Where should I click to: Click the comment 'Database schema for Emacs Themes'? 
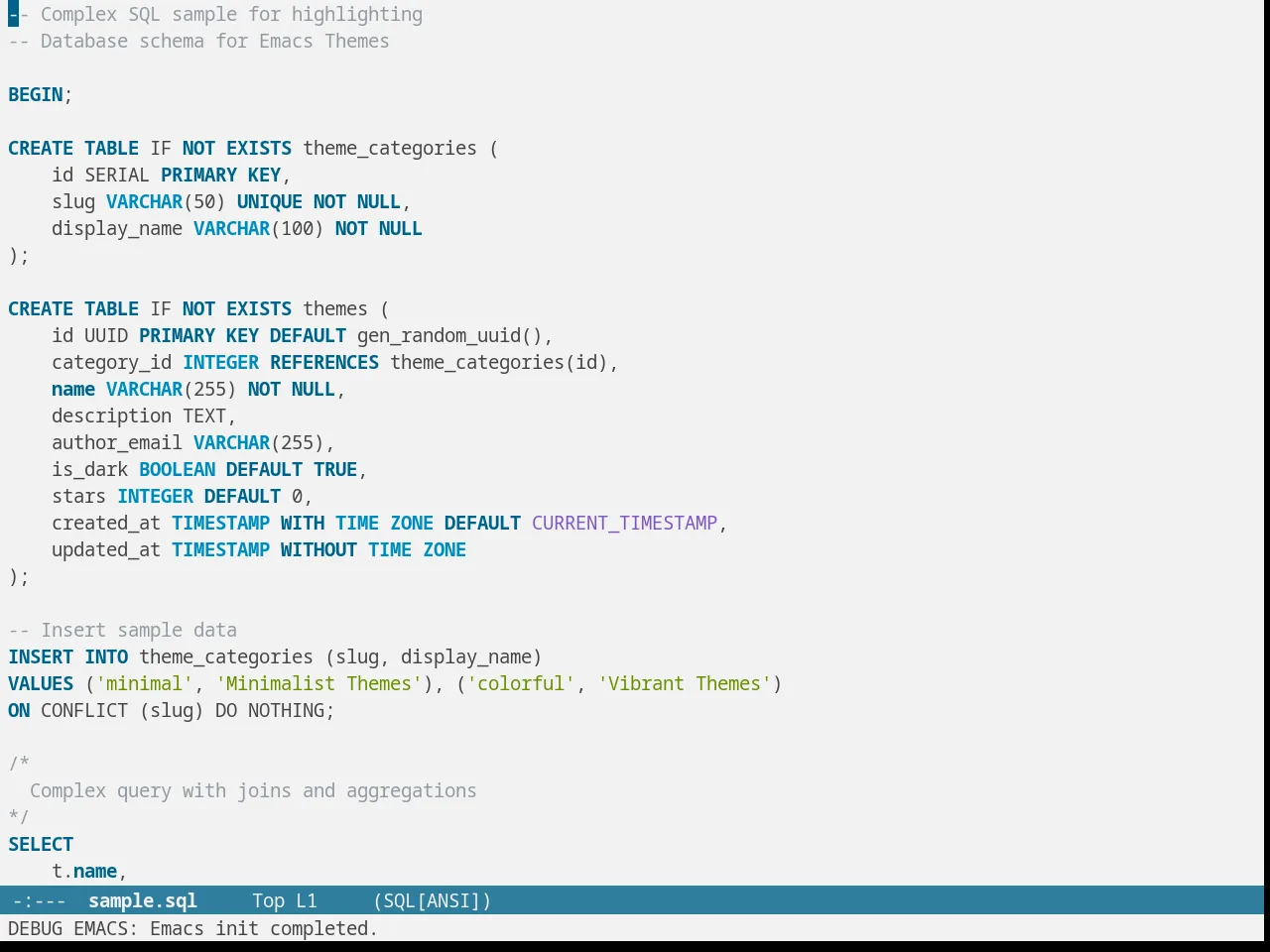pyautogui.click(x=214, y=41)
